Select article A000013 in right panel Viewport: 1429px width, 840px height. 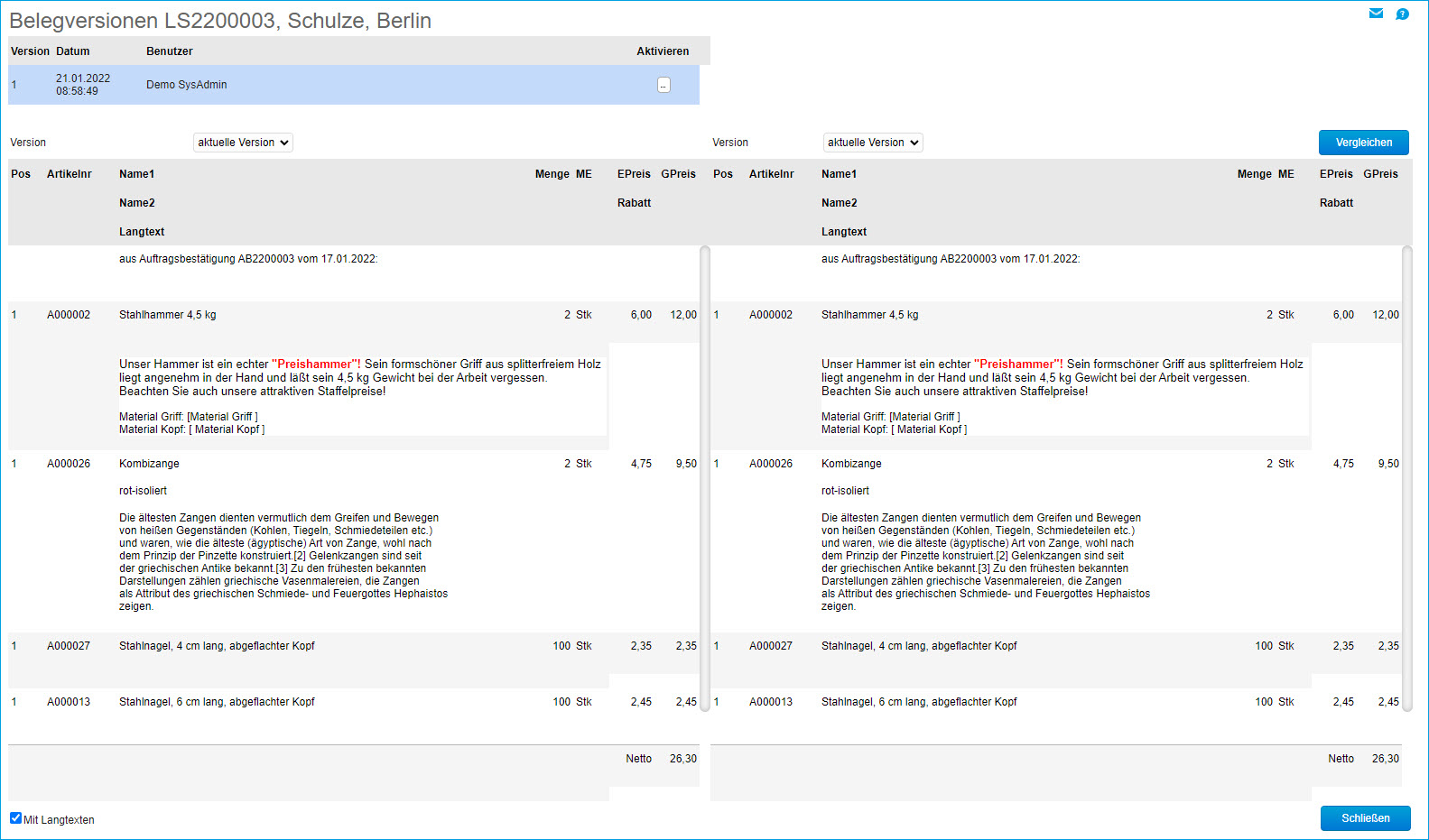tap(771, 702)
